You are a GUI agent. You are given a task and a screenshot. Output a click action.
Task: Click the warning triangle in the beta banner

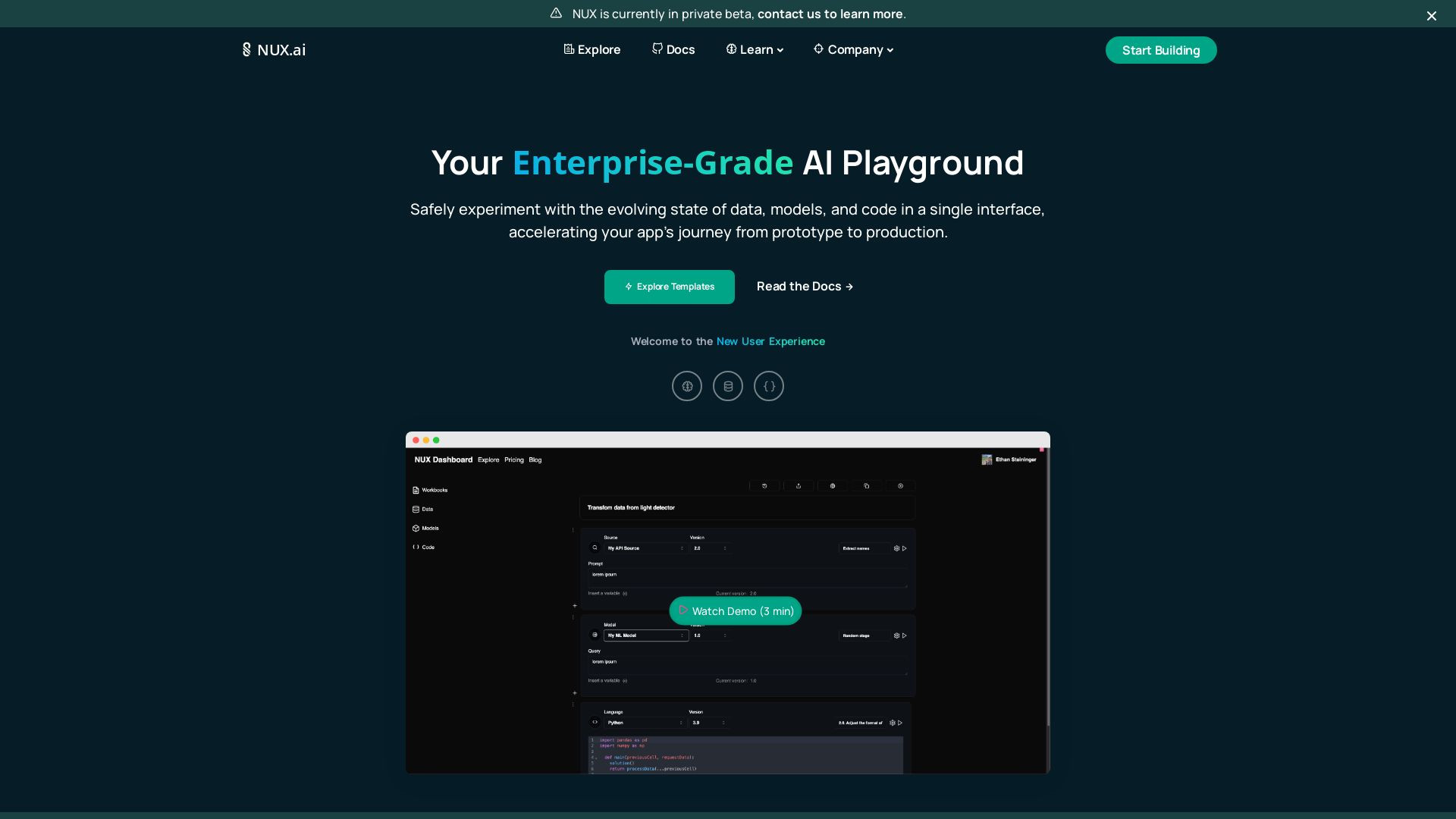click(556, 13)
